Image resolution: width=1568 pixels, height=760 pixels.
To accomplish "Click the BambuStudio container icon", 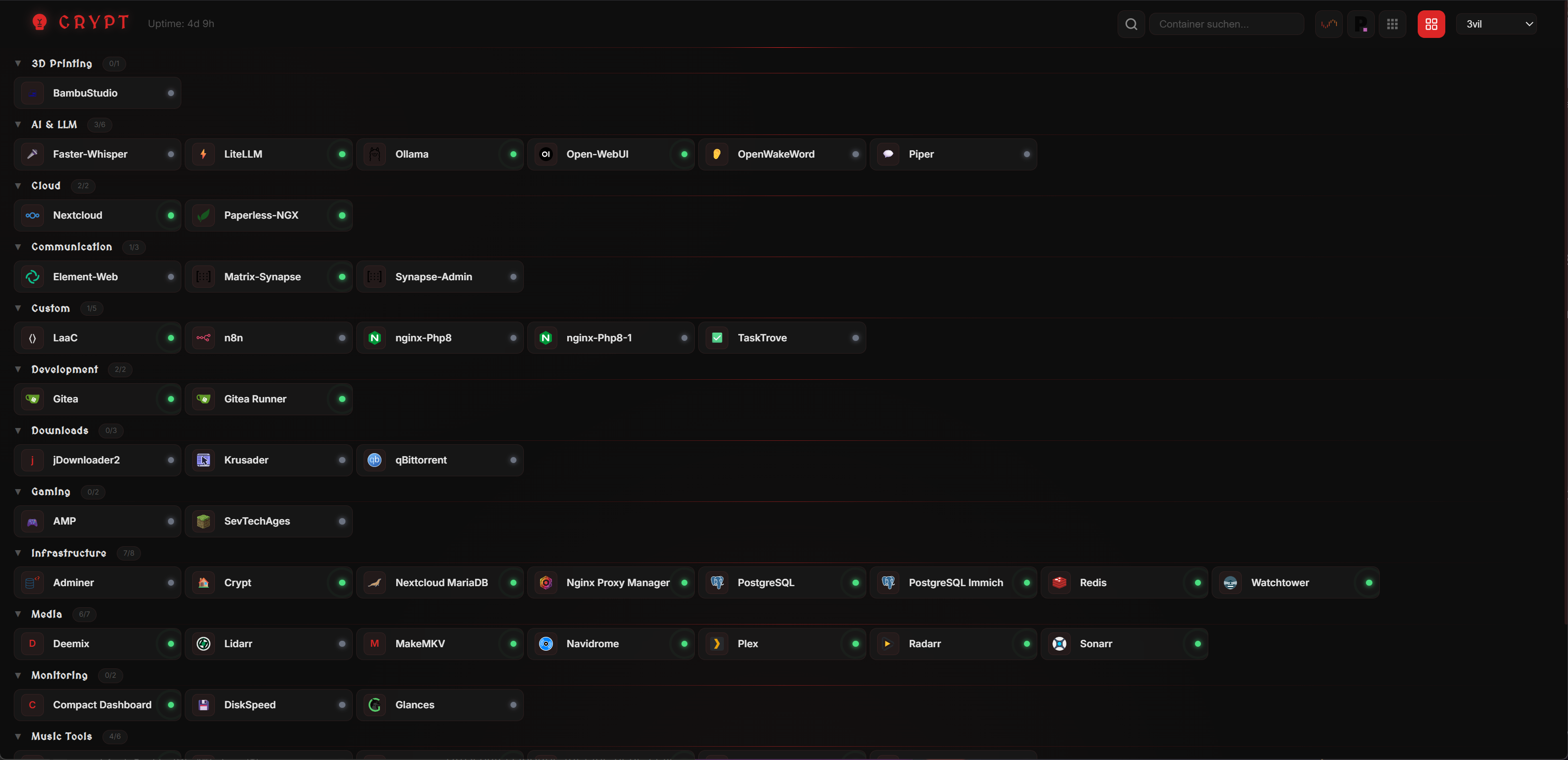I will [32, 93].
